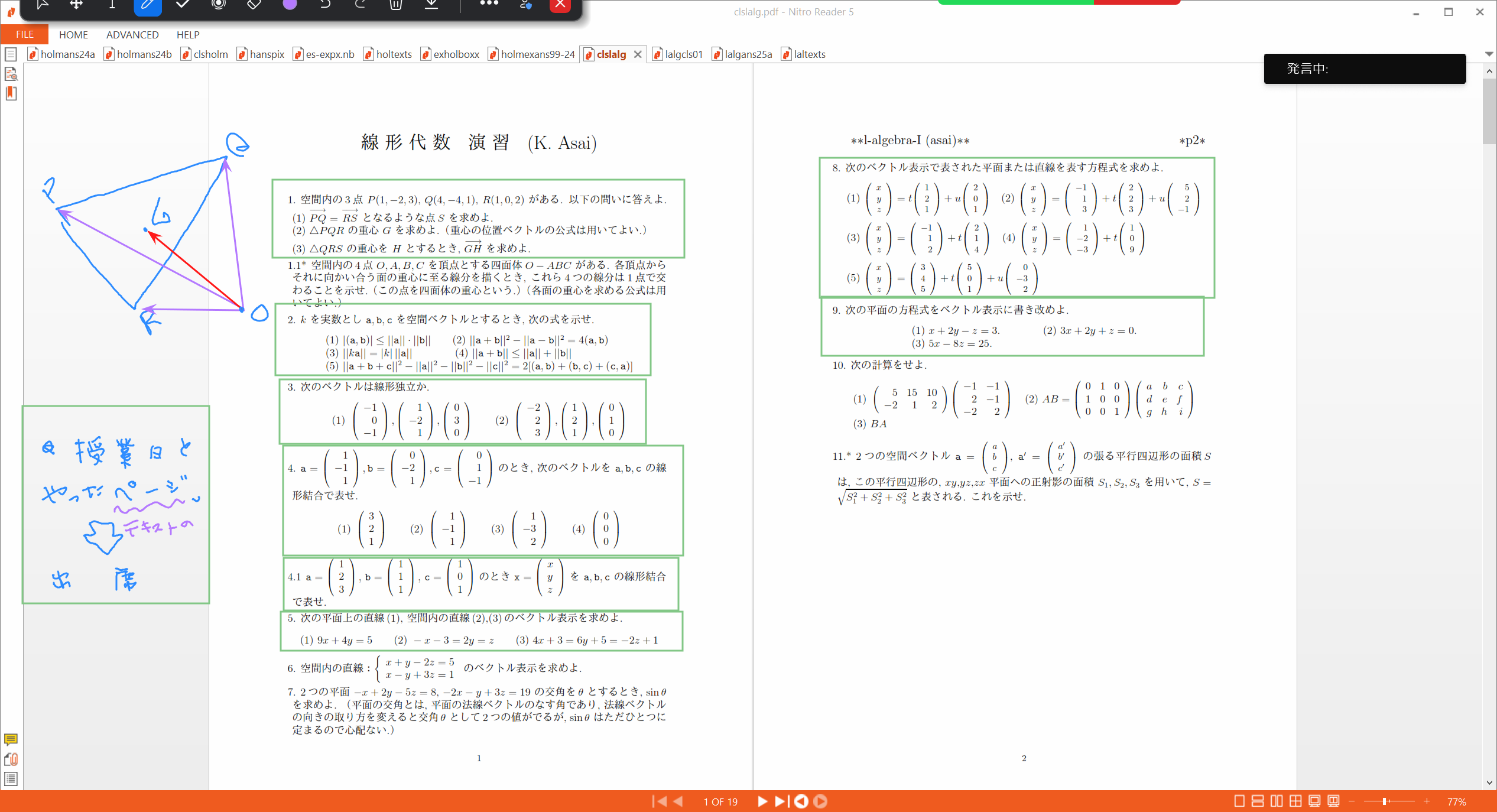Pick the purple pen color swatch
Screen dimensions: 1497x812
point(290,5)
